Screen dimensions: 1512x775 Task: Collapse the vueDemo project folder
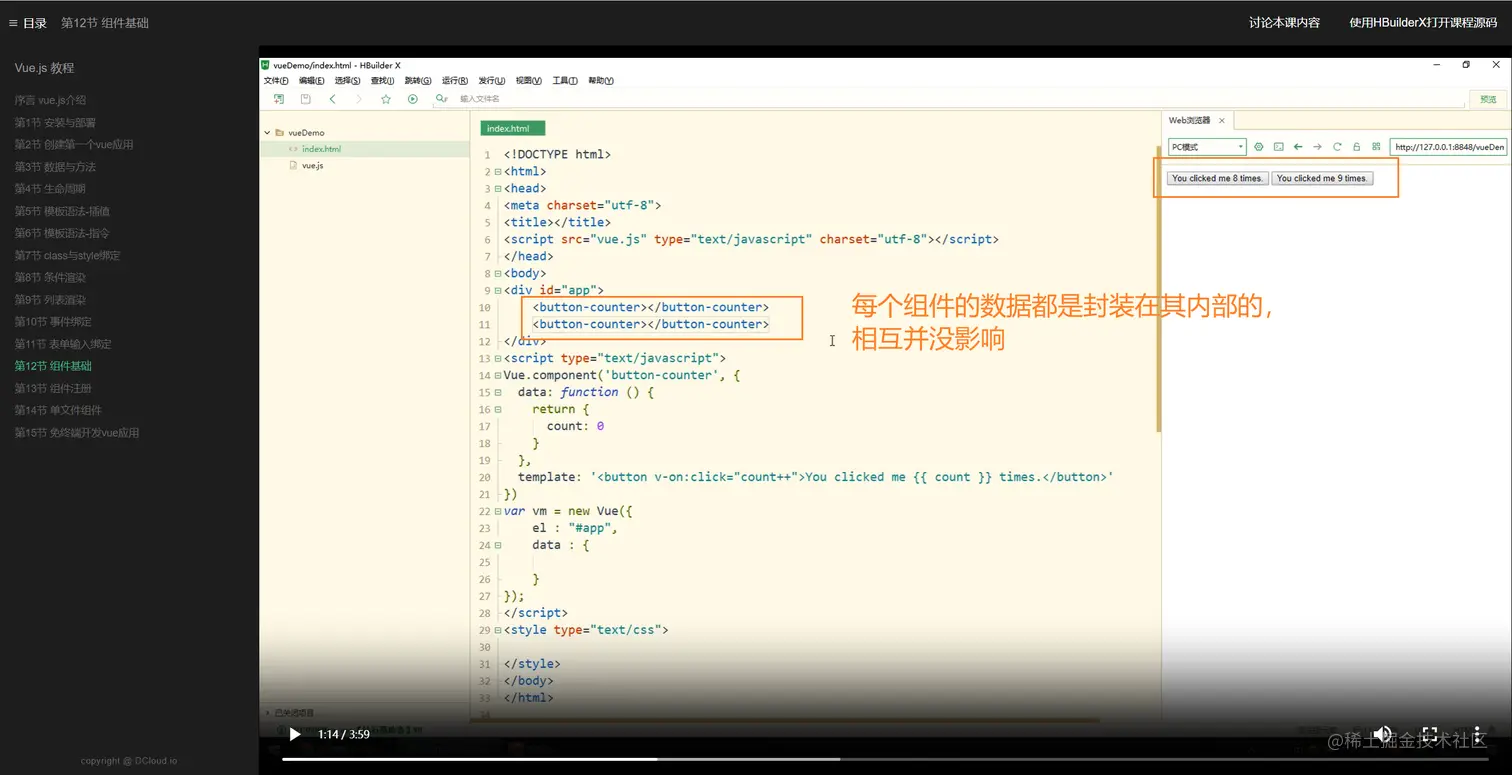(x=267, y=132)
